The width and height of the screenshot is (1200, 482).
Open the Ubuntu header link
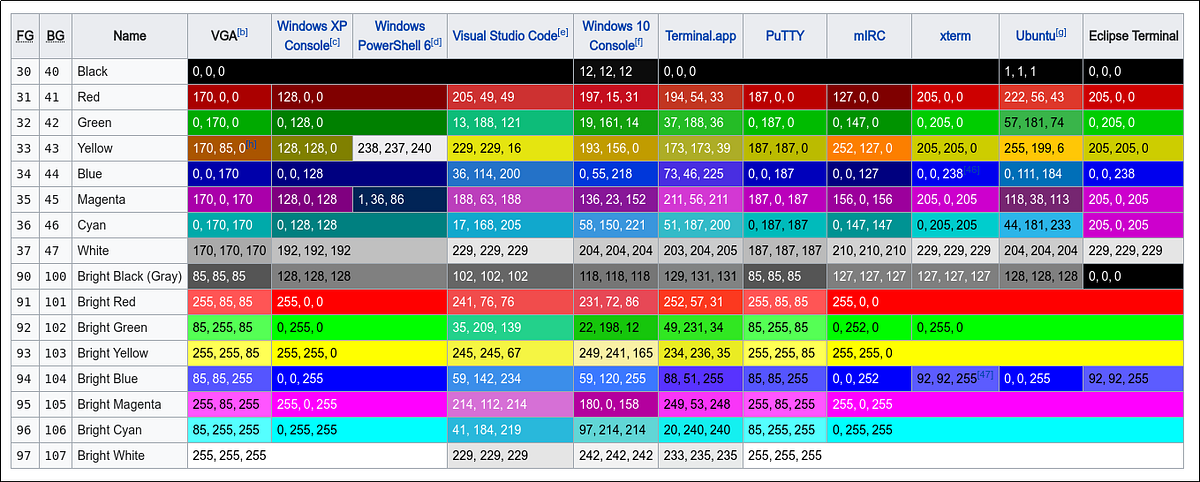pyautogui.click(x=1034, y=36)
